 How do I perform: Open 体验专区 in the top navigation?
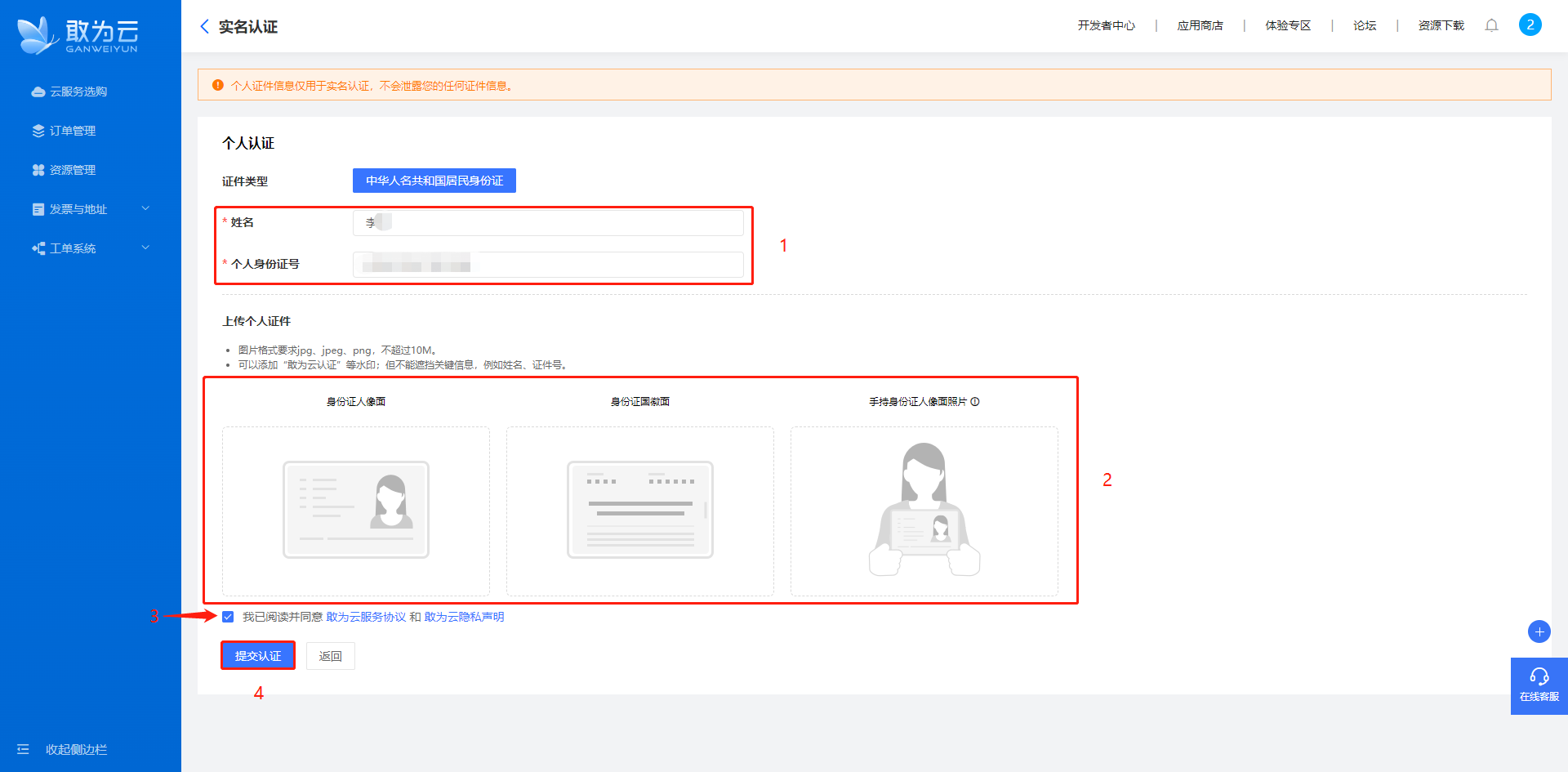point(1288,25)
